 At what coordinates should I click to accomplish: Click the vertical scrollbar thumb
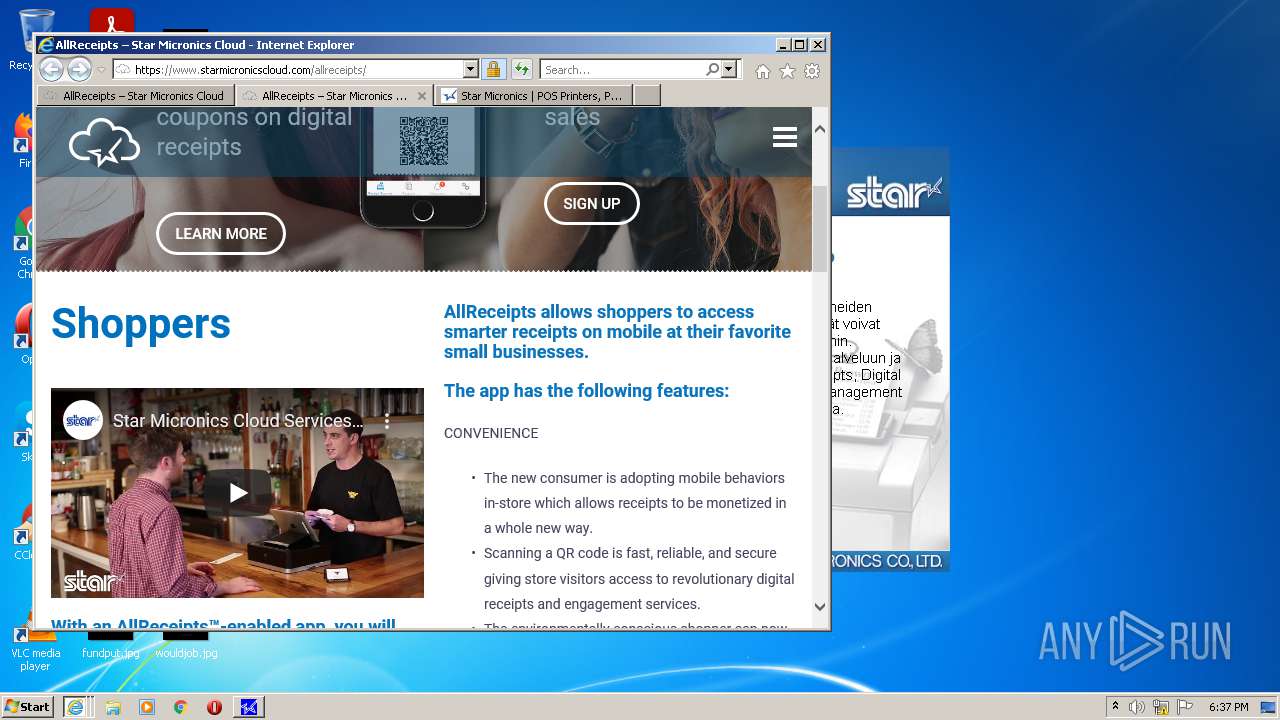820,228
